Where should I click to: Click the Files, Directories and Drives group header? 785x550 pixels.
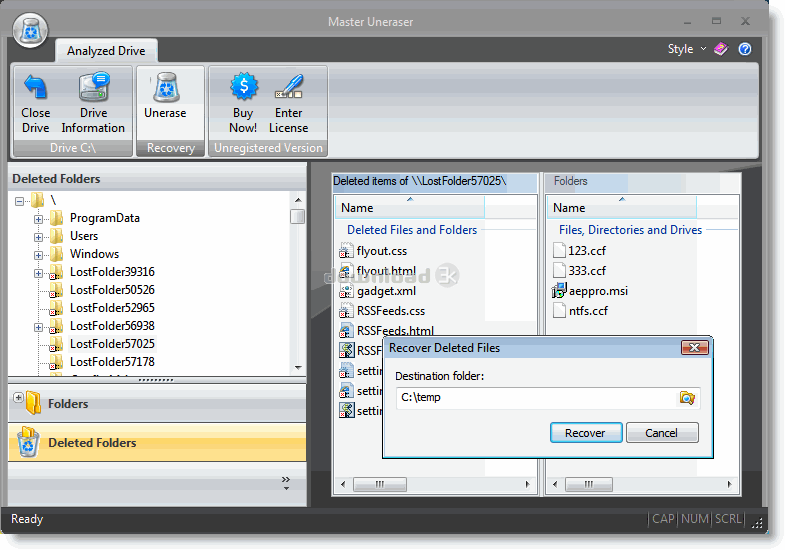(630, 230)
